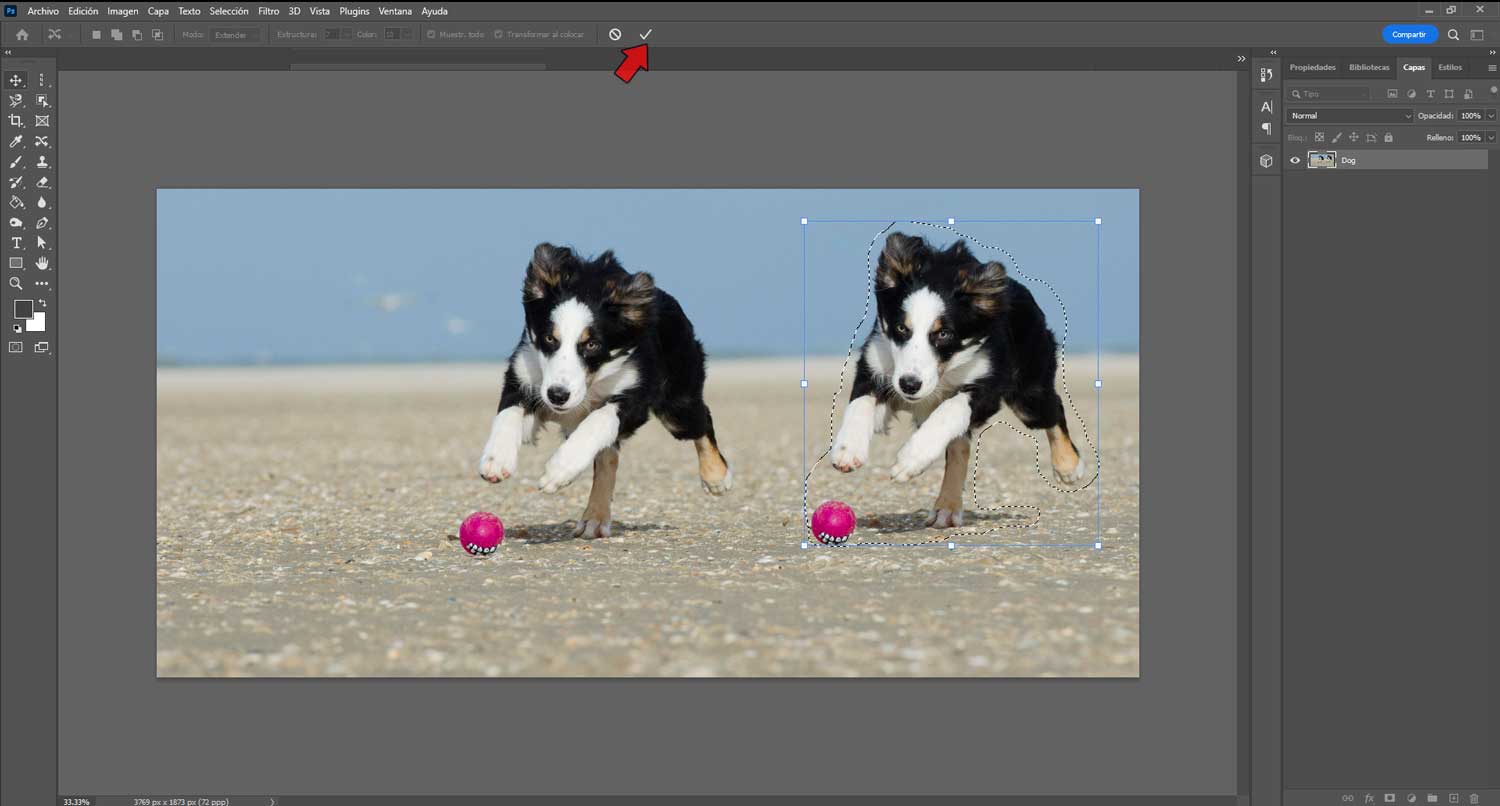Open the Tipo layer filter dropdown
The height and width of the screenshot is (806, 1500).
tap(1328, 94)
